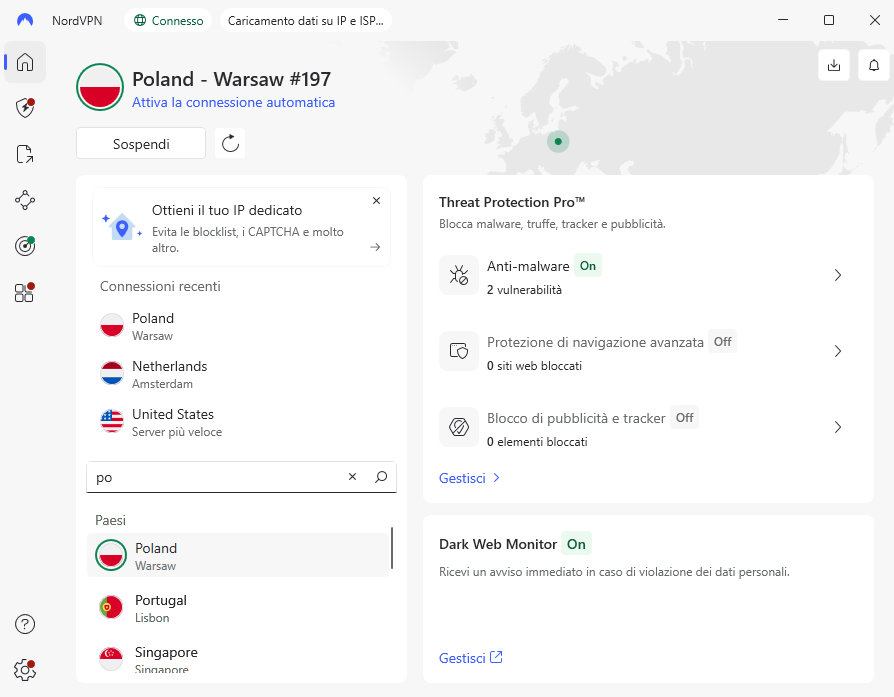The width and height of the screenshot is (894, 697).
Task: Click the large Poland flag in header
Action: (100, 87)
